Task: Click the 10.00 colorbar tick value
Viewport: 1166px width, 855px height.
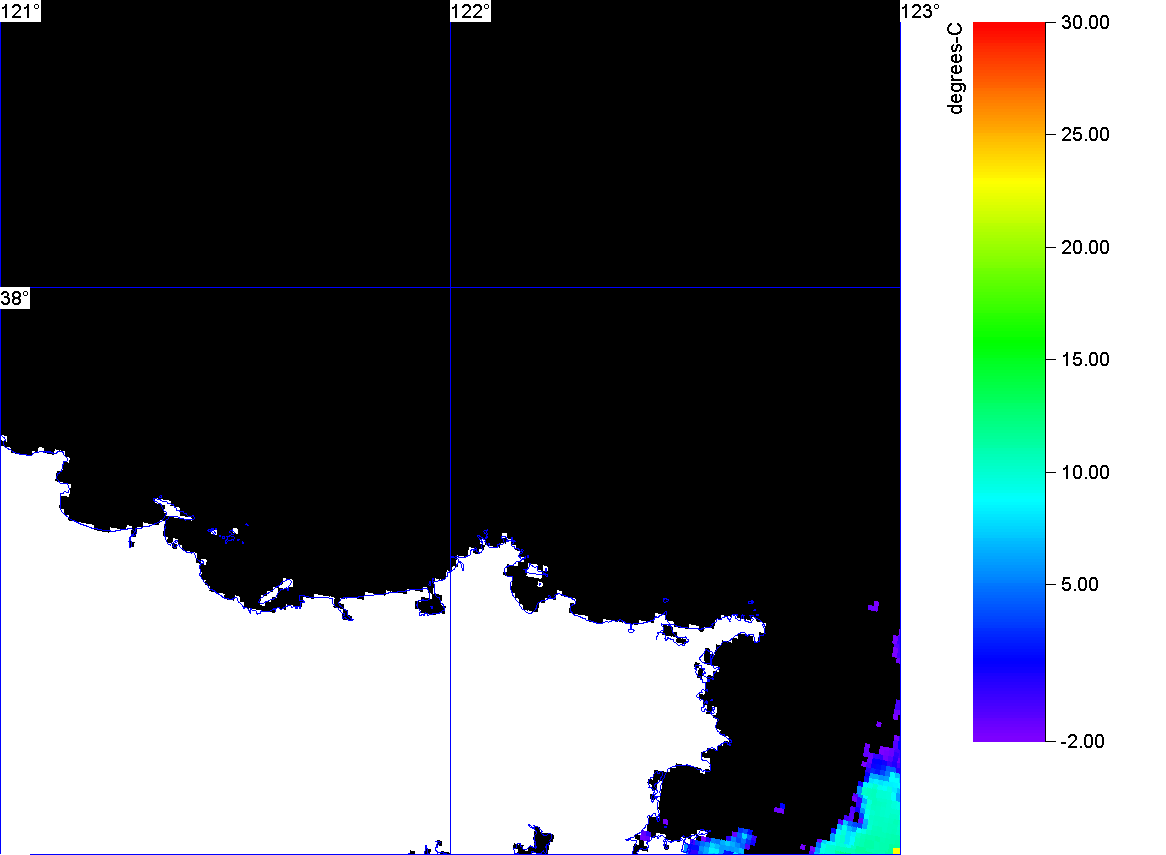Action: (x=1085, y=472)
